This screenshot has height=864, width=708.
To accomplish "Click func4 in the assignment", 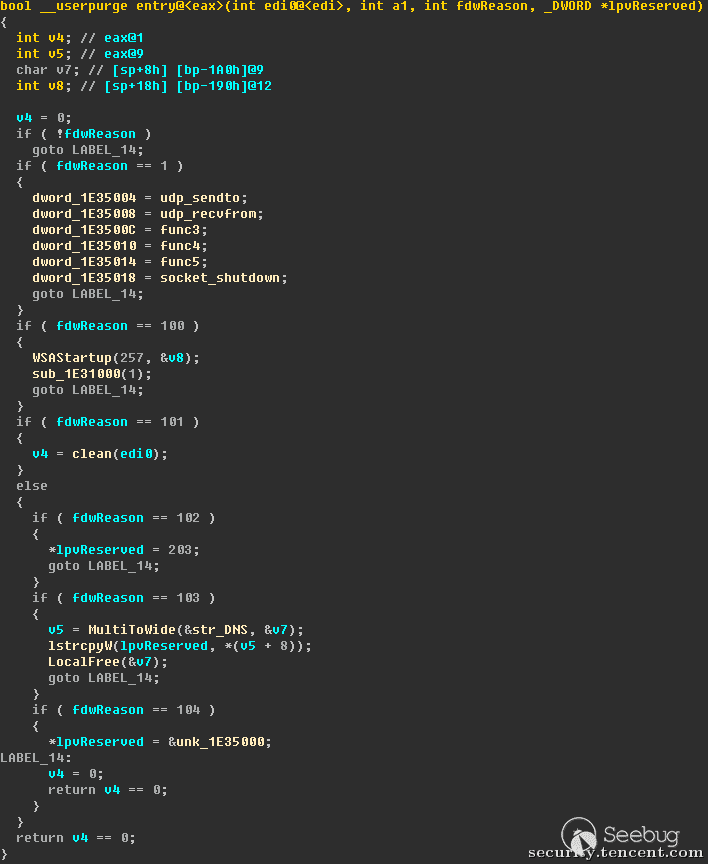I will point(180,246).
